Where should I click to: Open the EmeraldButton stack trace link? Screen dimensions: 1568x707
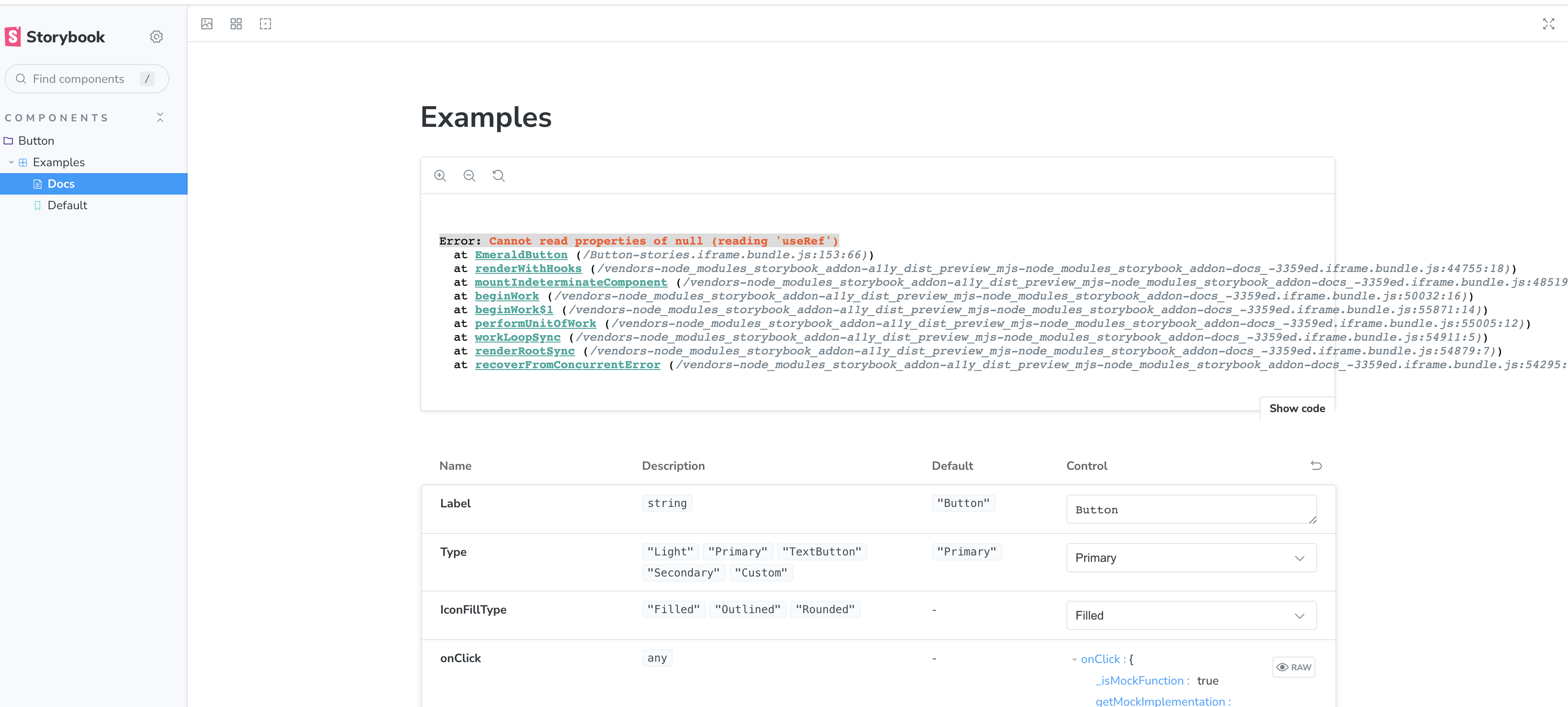point(521,255)
